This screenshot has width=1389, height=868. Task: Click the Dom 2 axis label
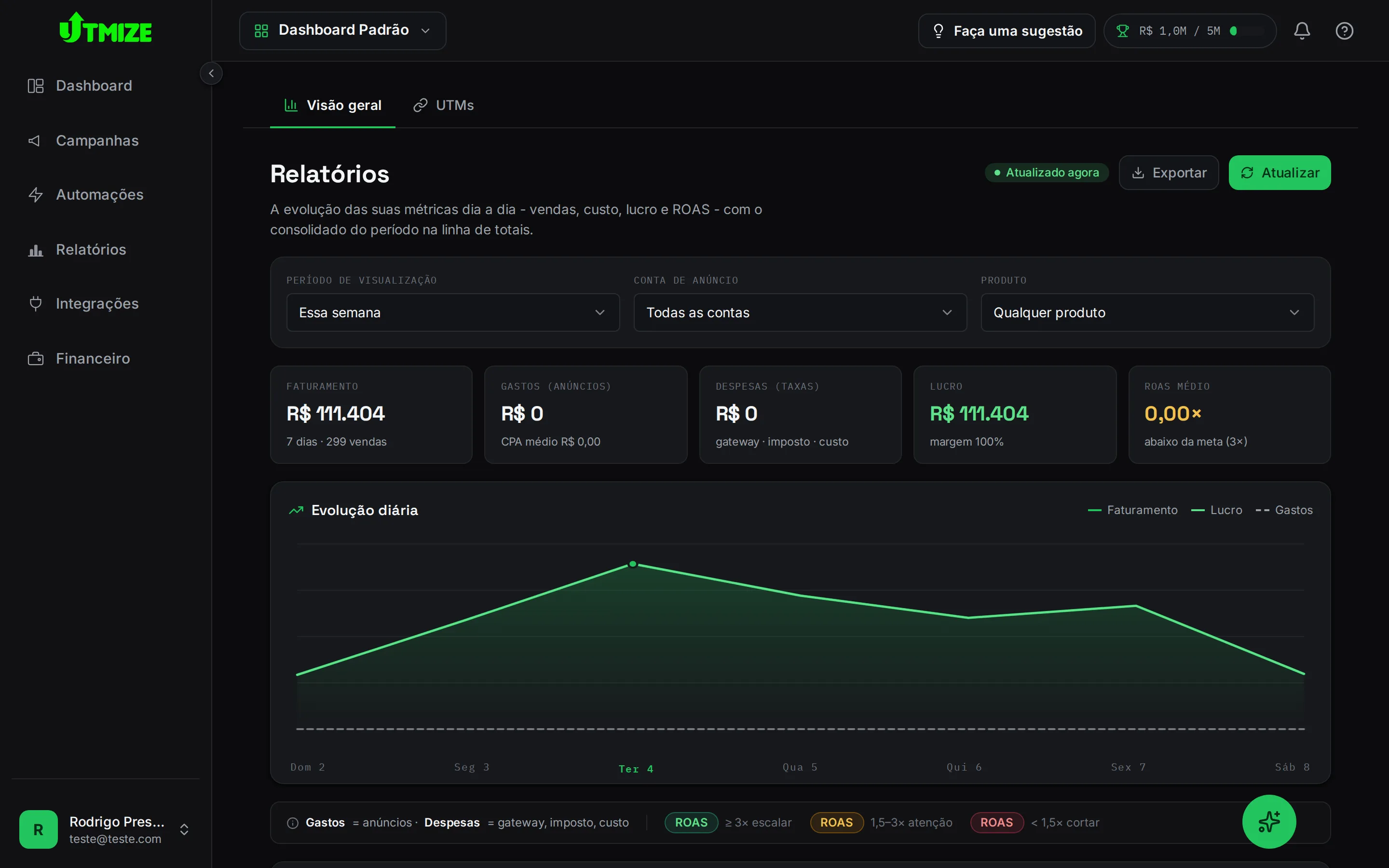click(308, 768)
